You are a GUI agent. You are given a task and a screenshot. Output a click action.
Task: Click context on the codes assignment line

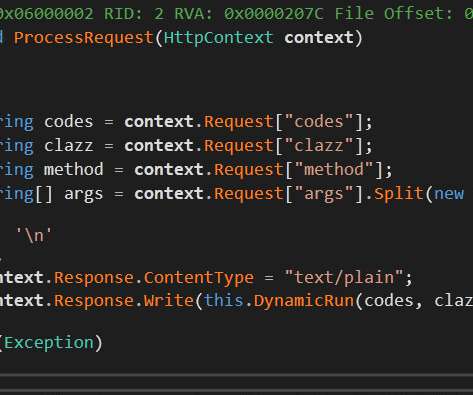click(x=159, y=121)
